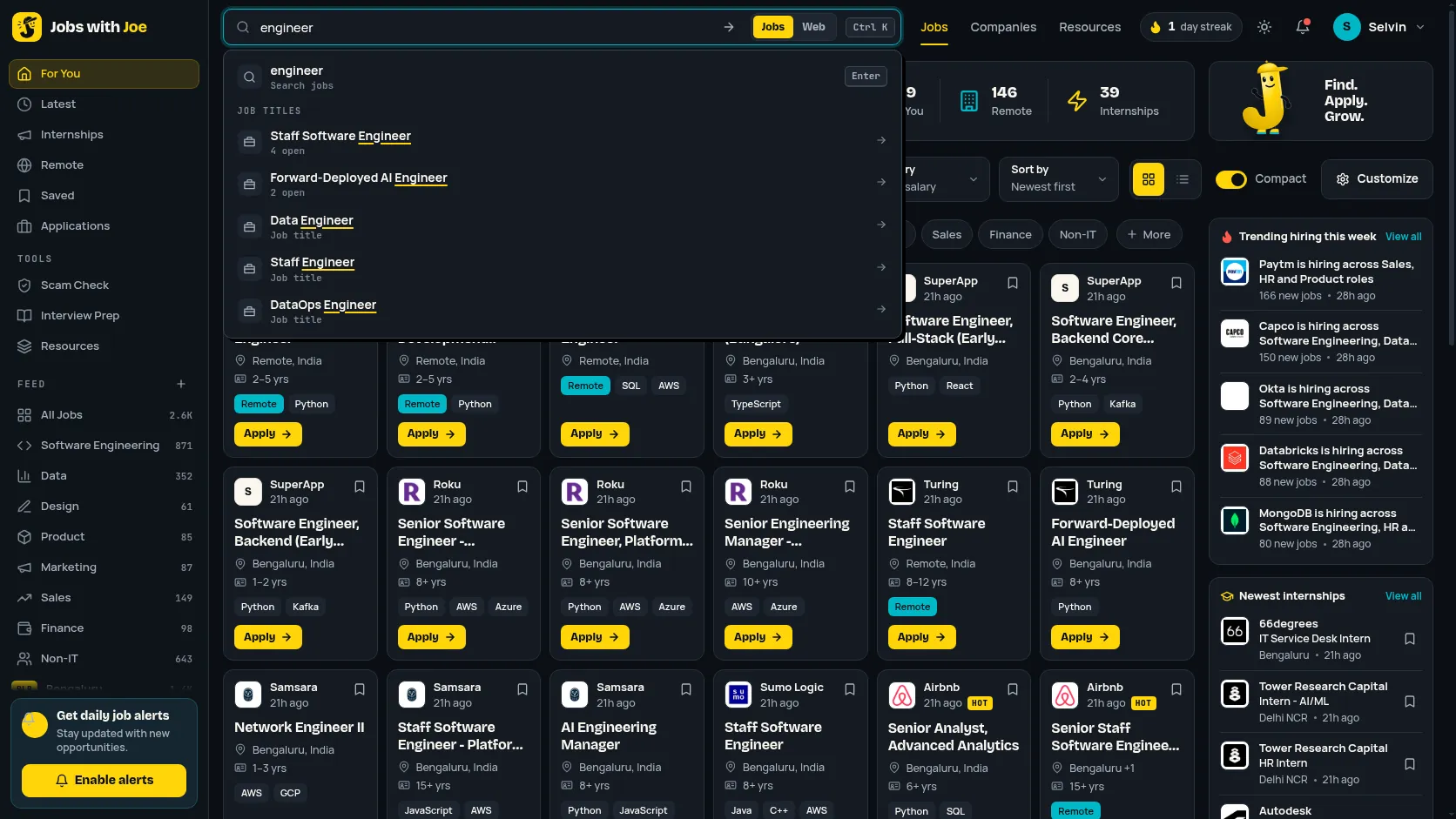This screenshot has width=1456, height=819.
Task: Open Scam Check tool
Action: 104,285
